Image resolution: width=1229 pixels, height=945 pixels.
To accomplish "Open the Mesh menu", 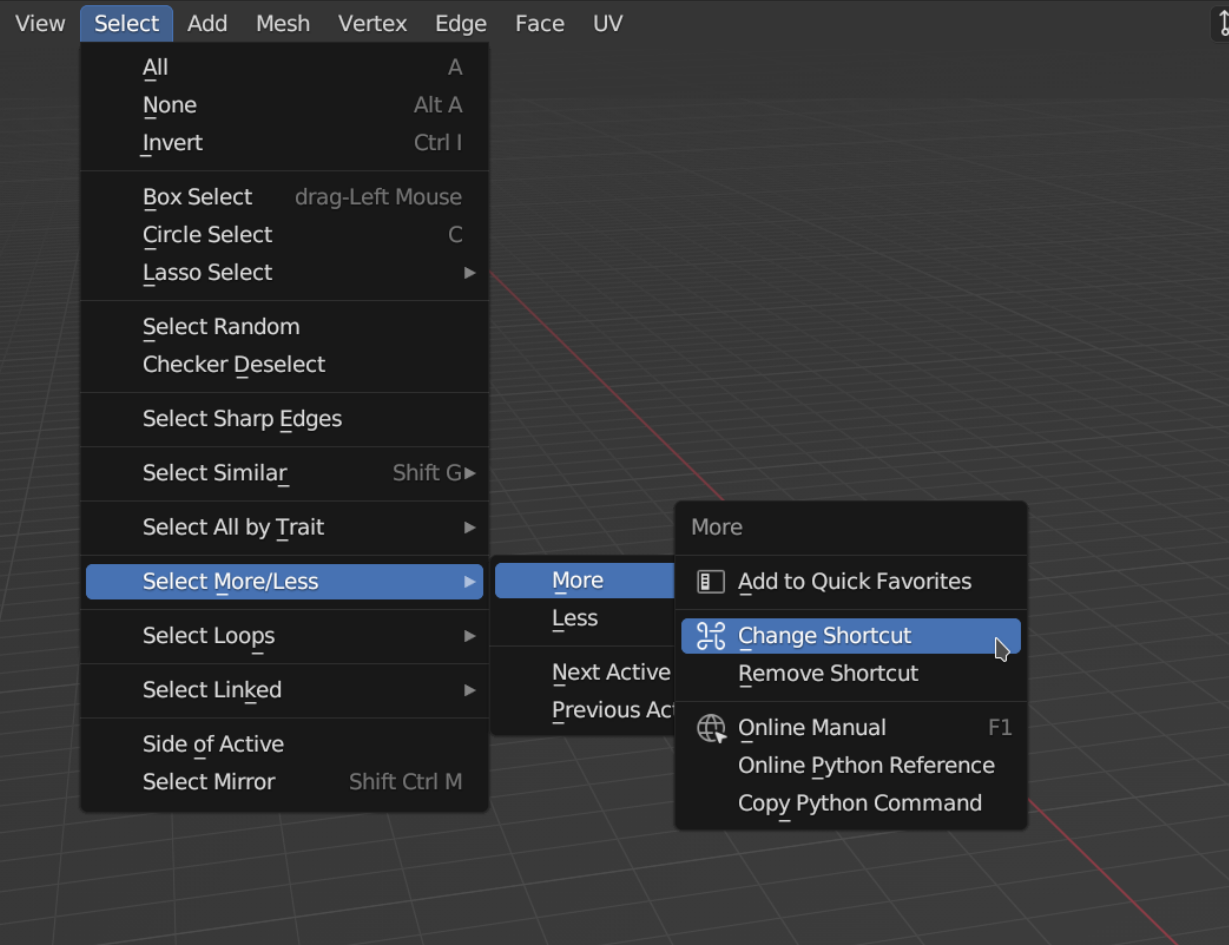I will pyautogui.click(x=283, y=23).
